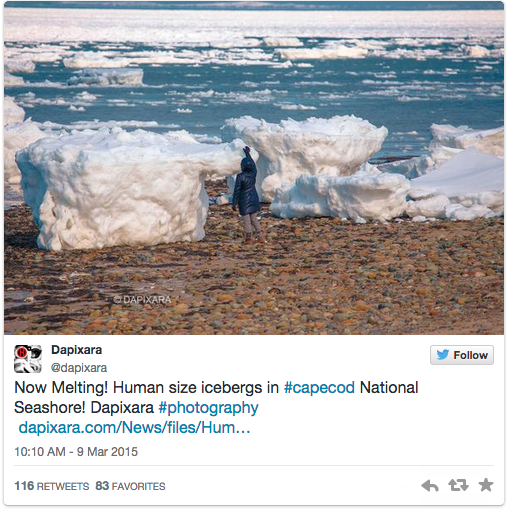508x510 pixels.
Task: Click the RETWEETS label text
Action: (63, 486)
